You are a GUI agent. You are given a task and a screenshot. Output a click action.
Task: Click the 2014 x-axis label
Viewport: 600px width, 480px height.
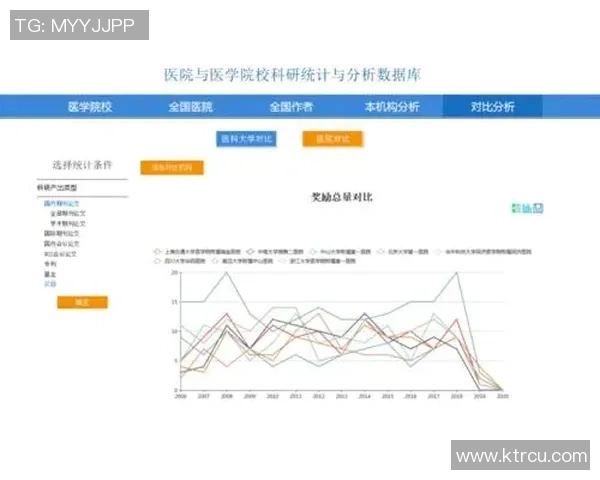tap(364, 396)
